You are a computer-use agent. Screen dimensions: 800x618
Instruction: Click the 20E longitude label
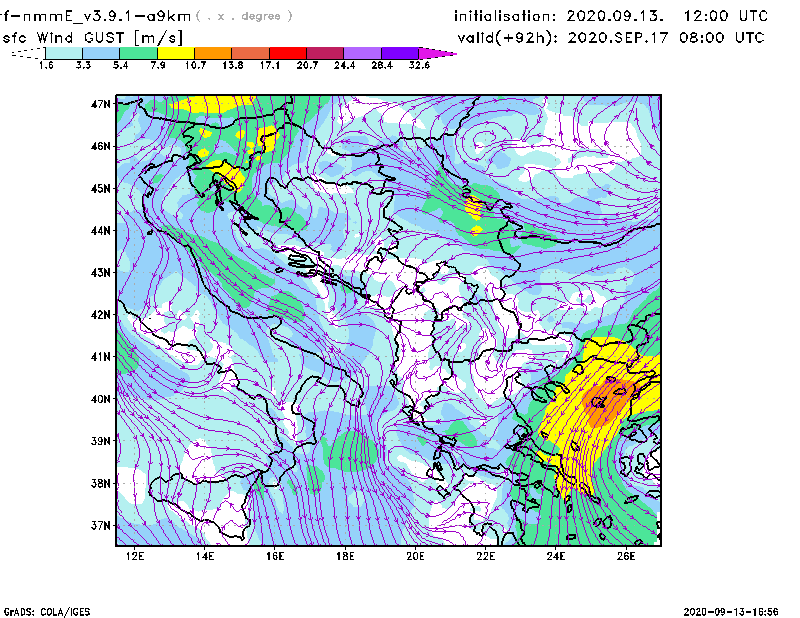[415, 556]
